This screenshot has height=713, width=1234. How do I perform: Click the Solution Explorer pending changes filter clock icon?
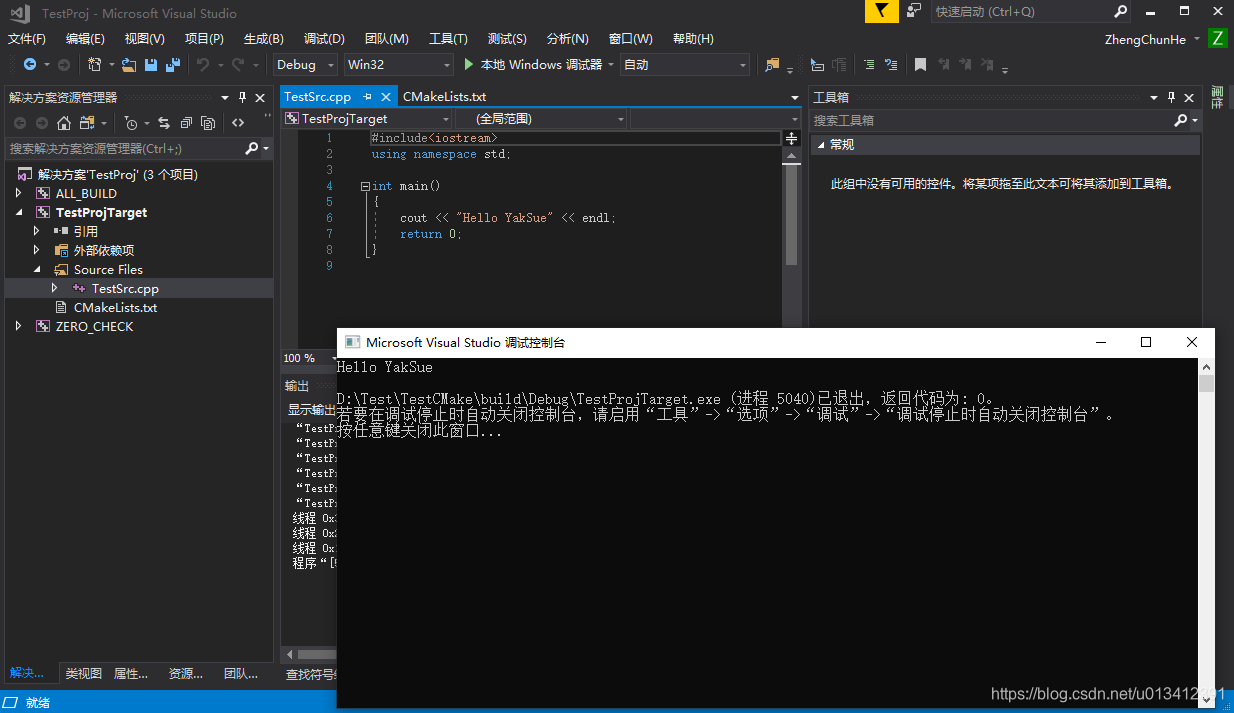(131, 123)
